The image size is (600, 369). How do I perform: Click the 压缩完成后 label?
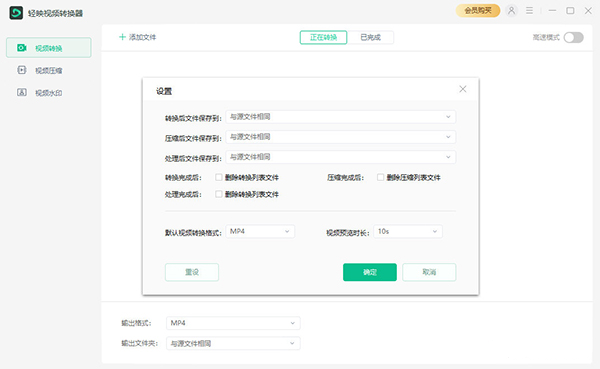[346, 178]
